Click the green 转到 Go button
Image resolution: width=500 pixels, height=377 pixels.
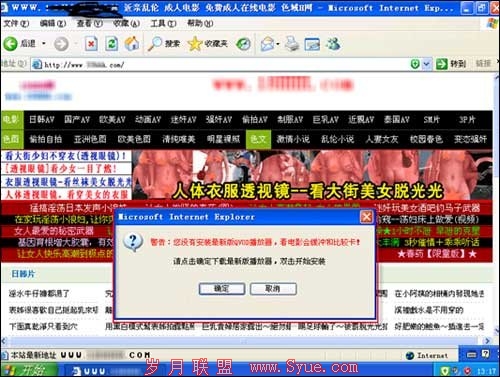click(451, 64)
